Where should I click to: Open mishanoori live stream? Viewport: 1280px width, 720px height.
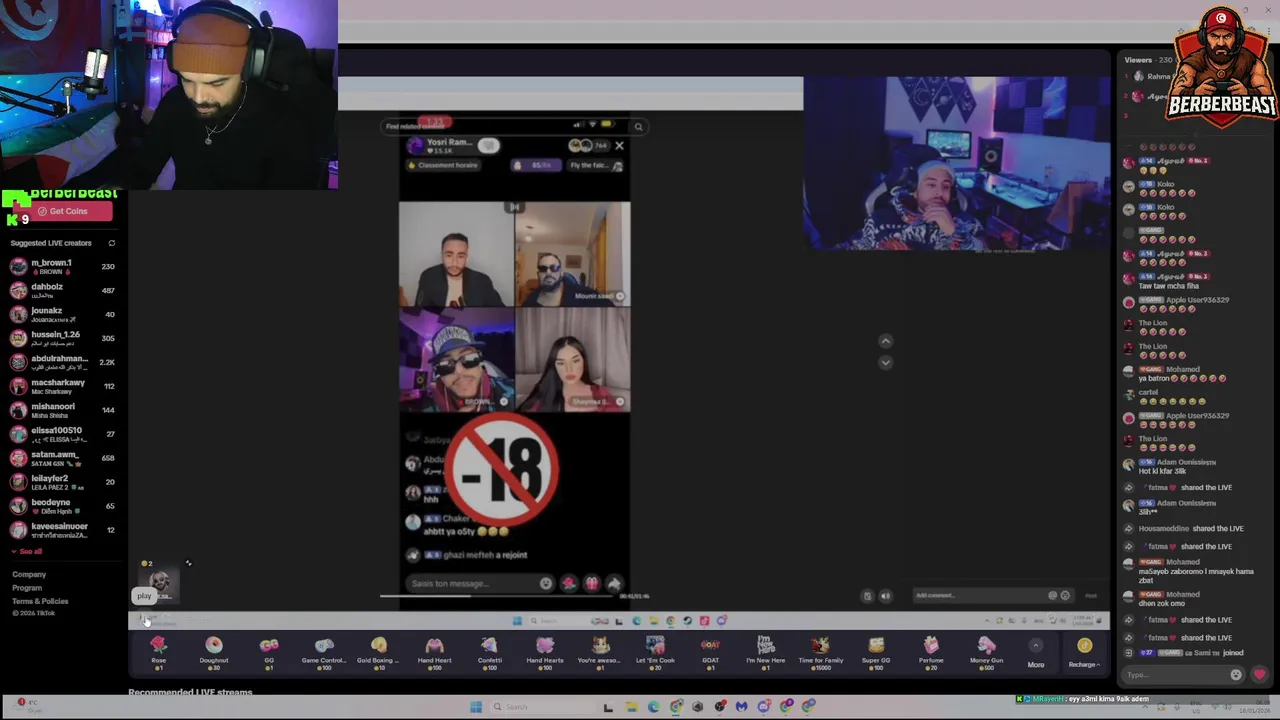coord(63,410)
